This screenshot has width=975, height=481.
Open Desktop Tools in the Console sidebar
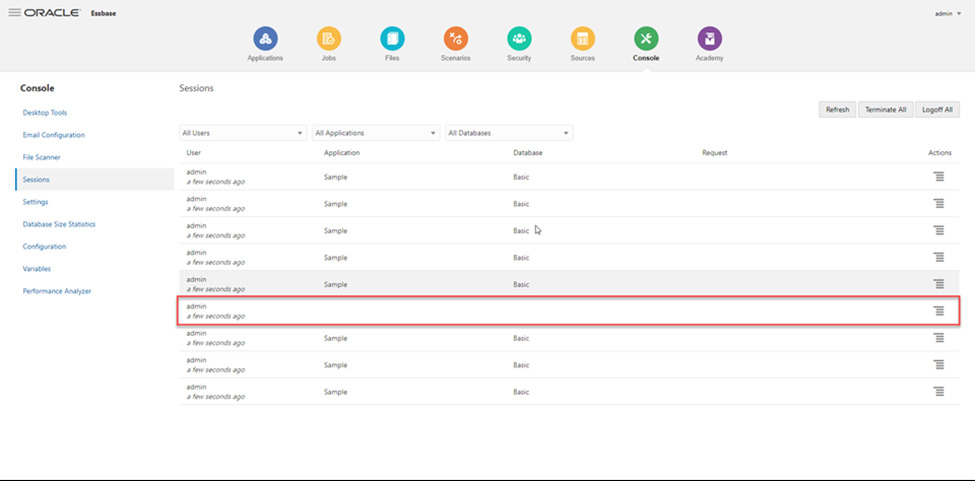pos(45,113)
